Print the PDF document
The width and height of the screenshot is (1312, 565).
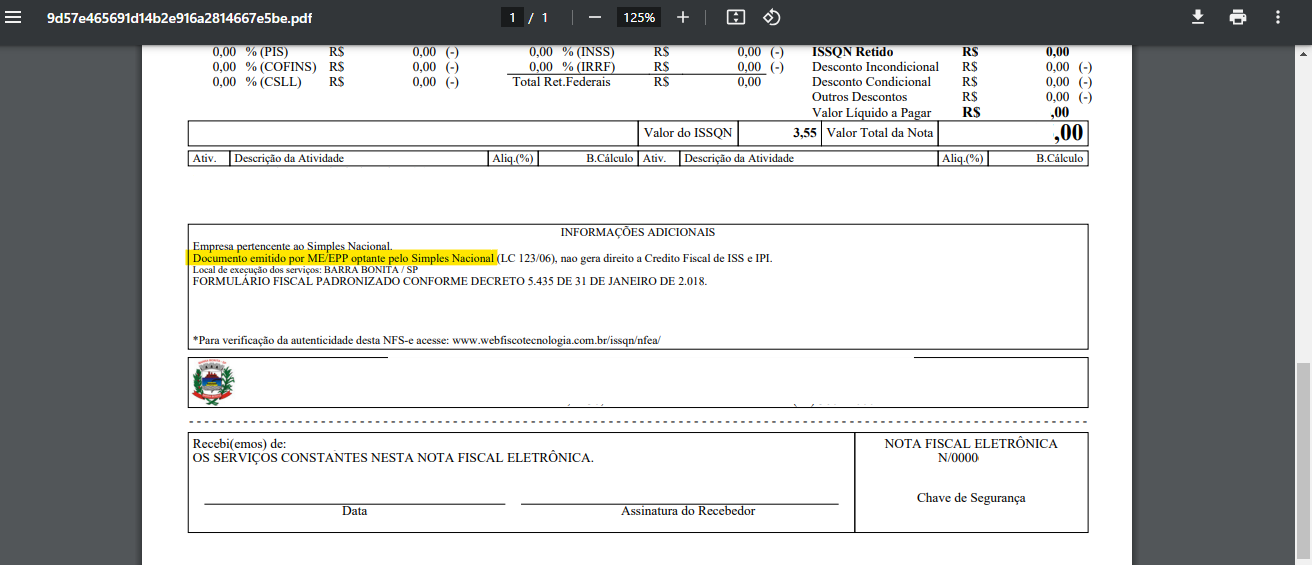tap(1238, 17)
